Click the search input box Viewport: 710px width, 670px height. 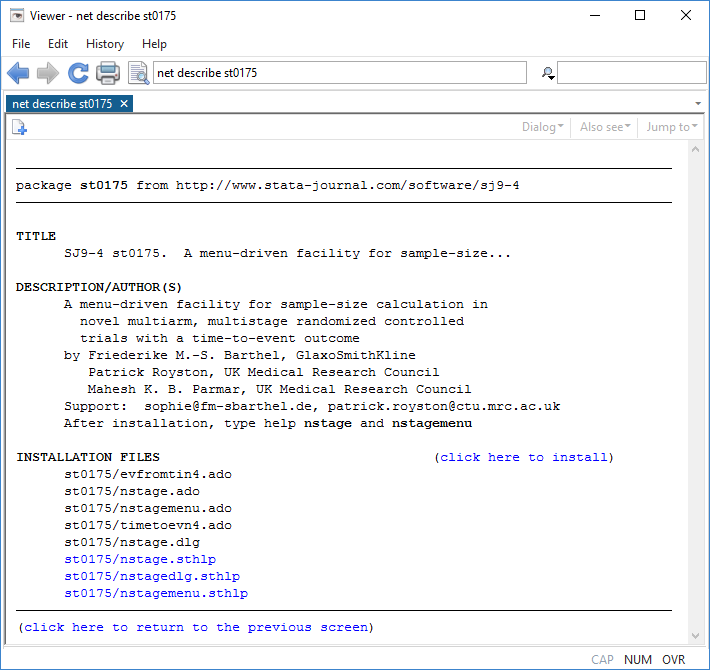pyautogui.click(x=632, y=73)
